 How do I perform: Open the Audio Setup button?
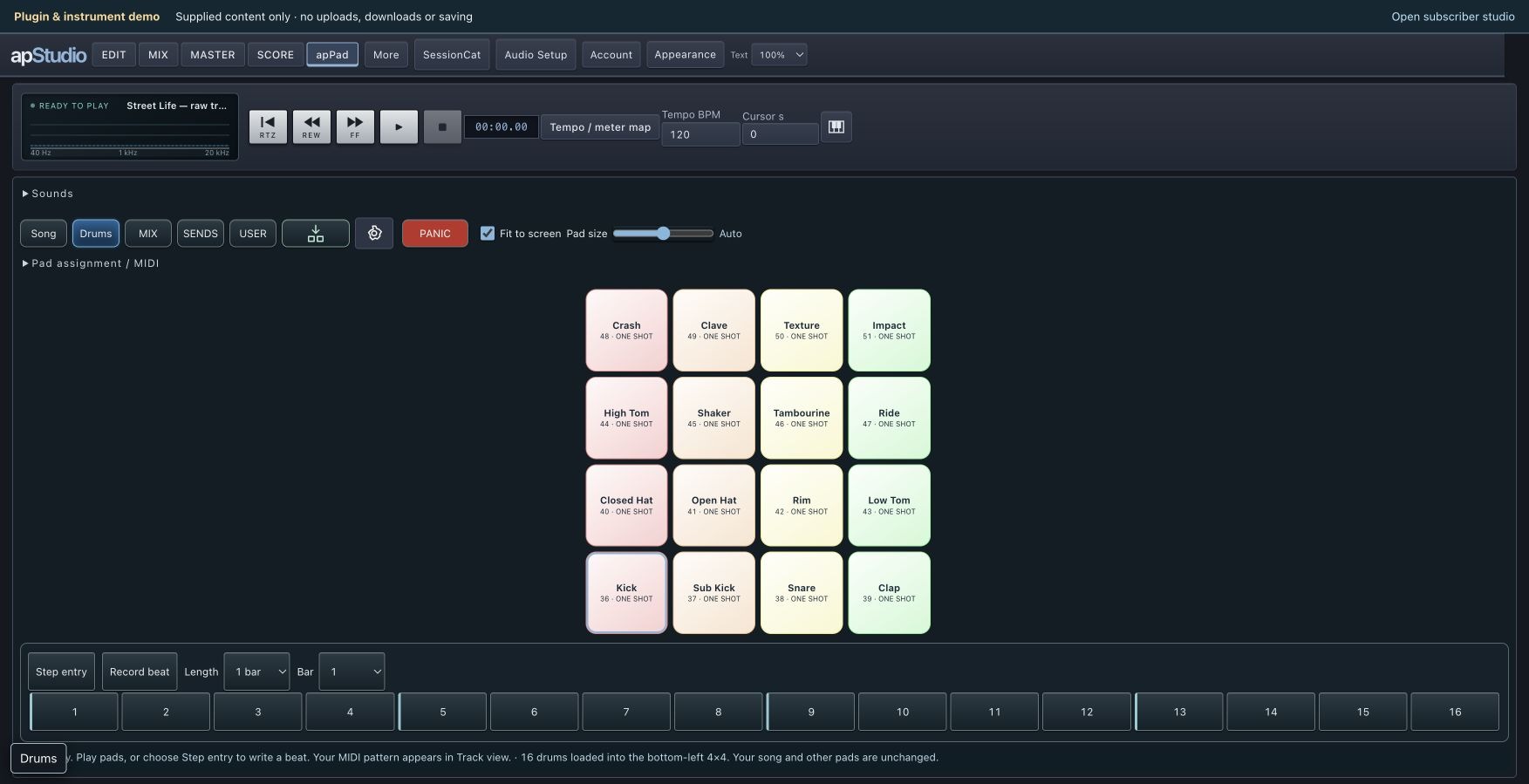[x=536, y=55]
